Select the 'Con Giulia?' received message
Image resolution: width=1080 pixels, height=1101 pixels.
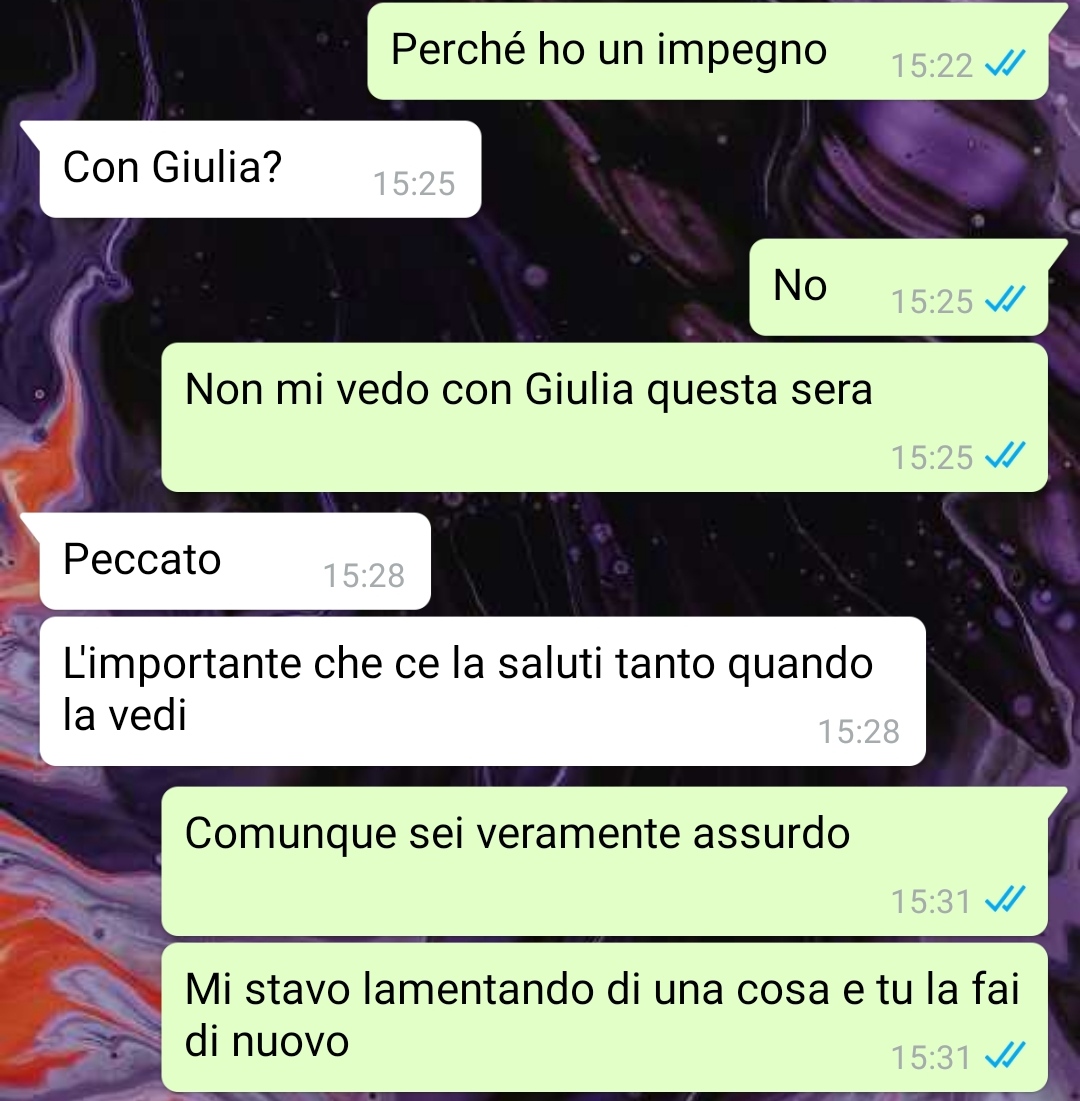pyautogui.click(x=260, y=169)
